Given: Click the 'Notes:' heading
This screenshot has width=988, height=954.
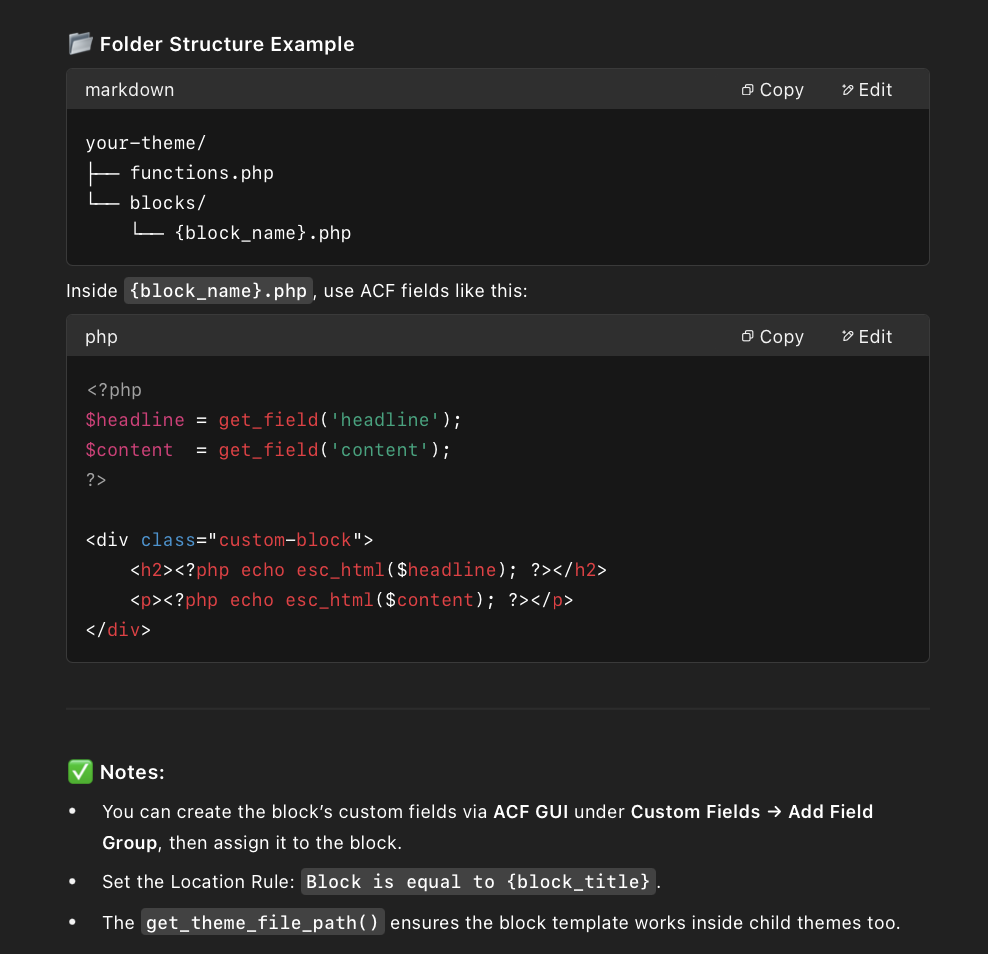Looking at the screenshot, I should point(132,772).
